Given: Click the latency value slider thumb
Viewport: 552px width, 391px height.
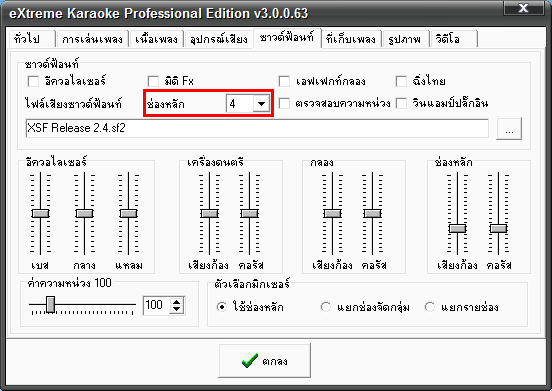Looking at the screenshot, I should click(51, 304).
